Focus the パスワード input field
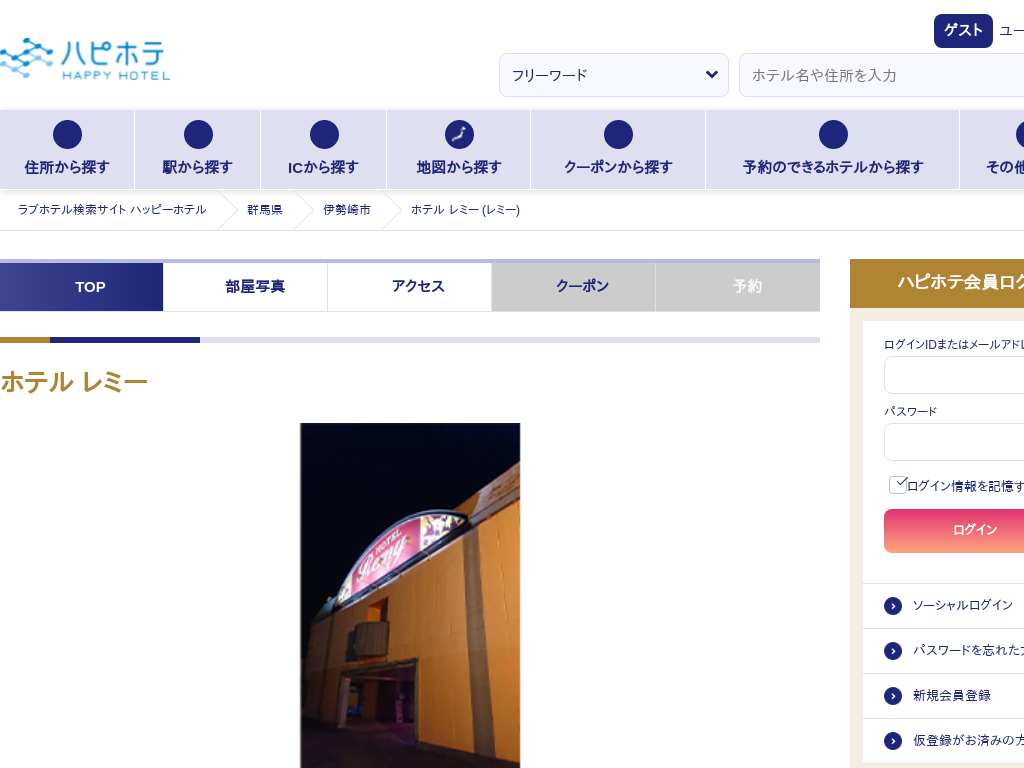The height and width of the screenshot is (768, 1024). 954,442
